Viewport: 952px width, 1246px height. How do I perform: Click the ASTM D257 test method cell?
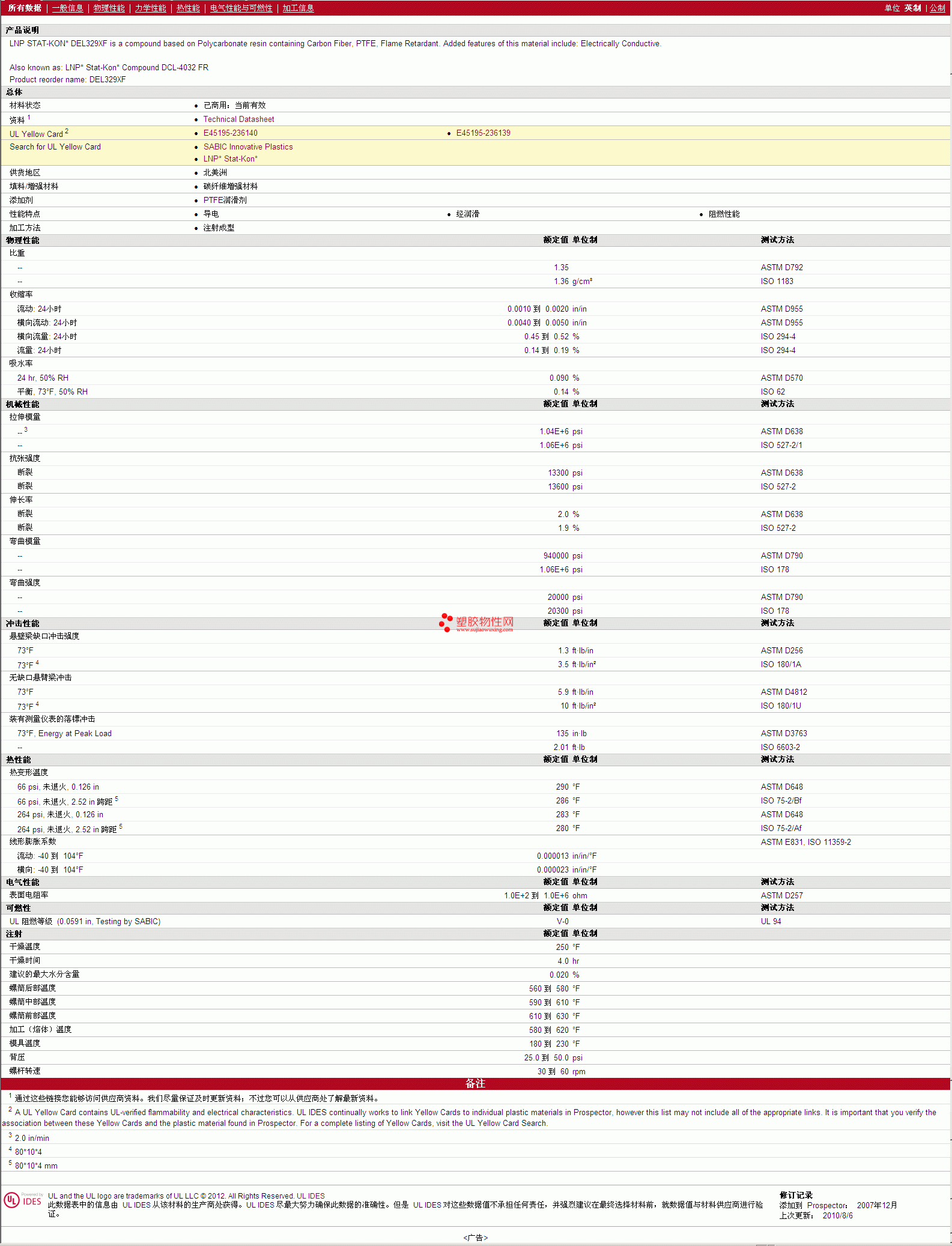pos(781,895)
